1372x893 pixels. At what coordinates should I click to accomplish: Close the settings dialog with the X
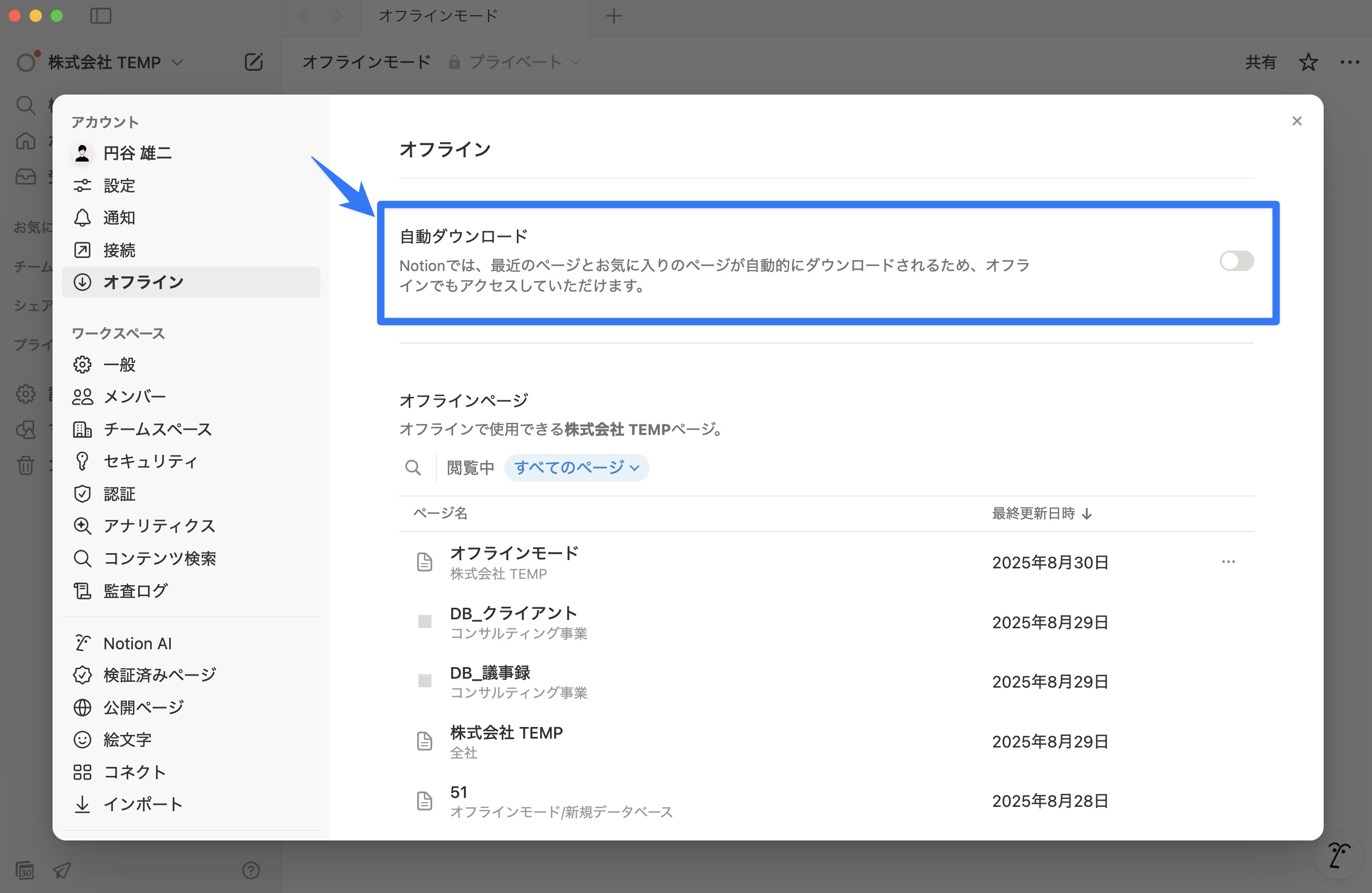pos(1296,121)
